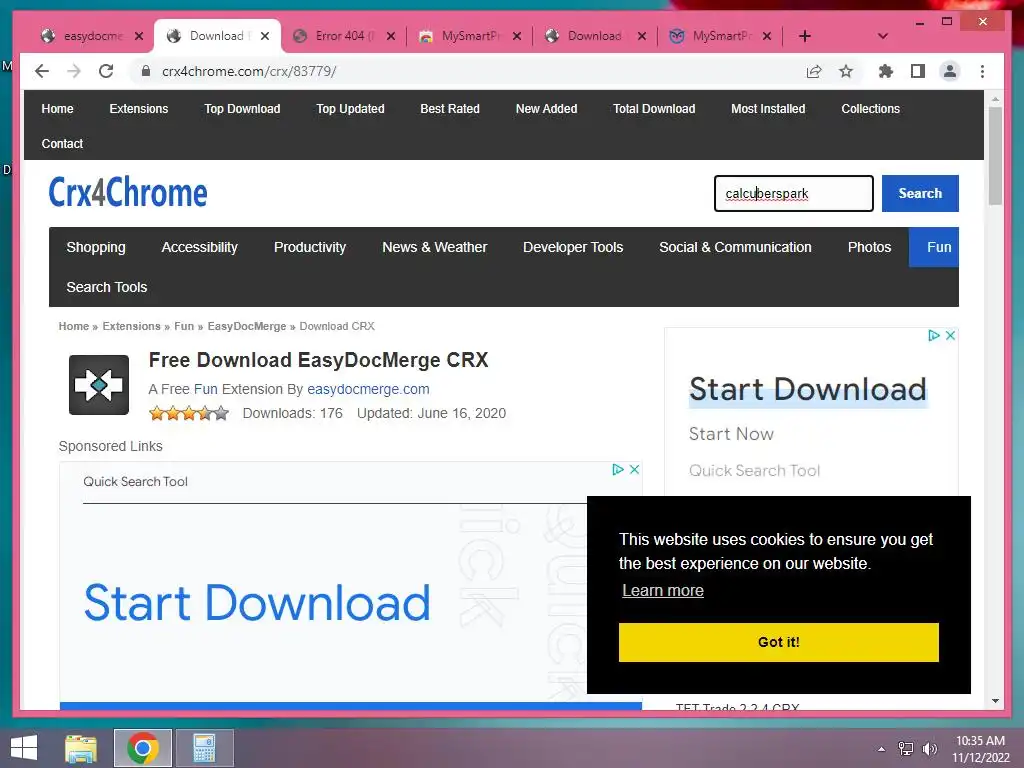Close the Error 404 tab

[x=391, y=36]
